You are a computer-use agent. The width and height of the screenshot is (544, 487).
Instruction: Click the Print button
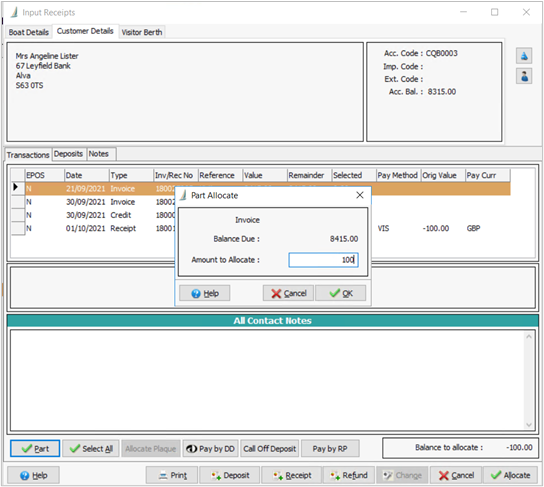click(x=172, y=475)
